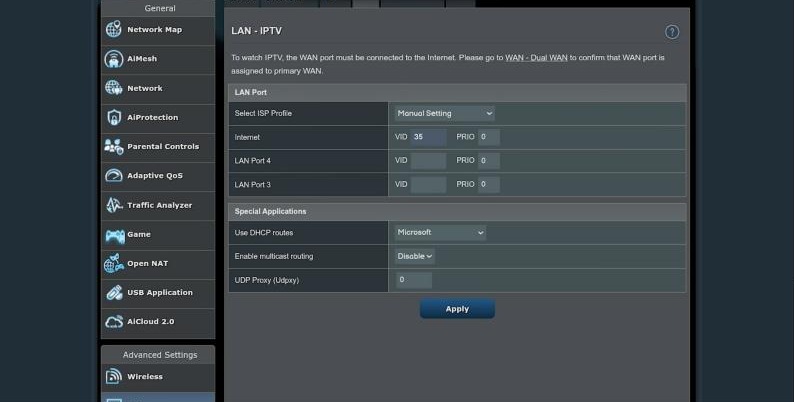Screen dimensions: 794x402
Task: Open the Enable multicast routing dropdown
Action: (414, 256)
